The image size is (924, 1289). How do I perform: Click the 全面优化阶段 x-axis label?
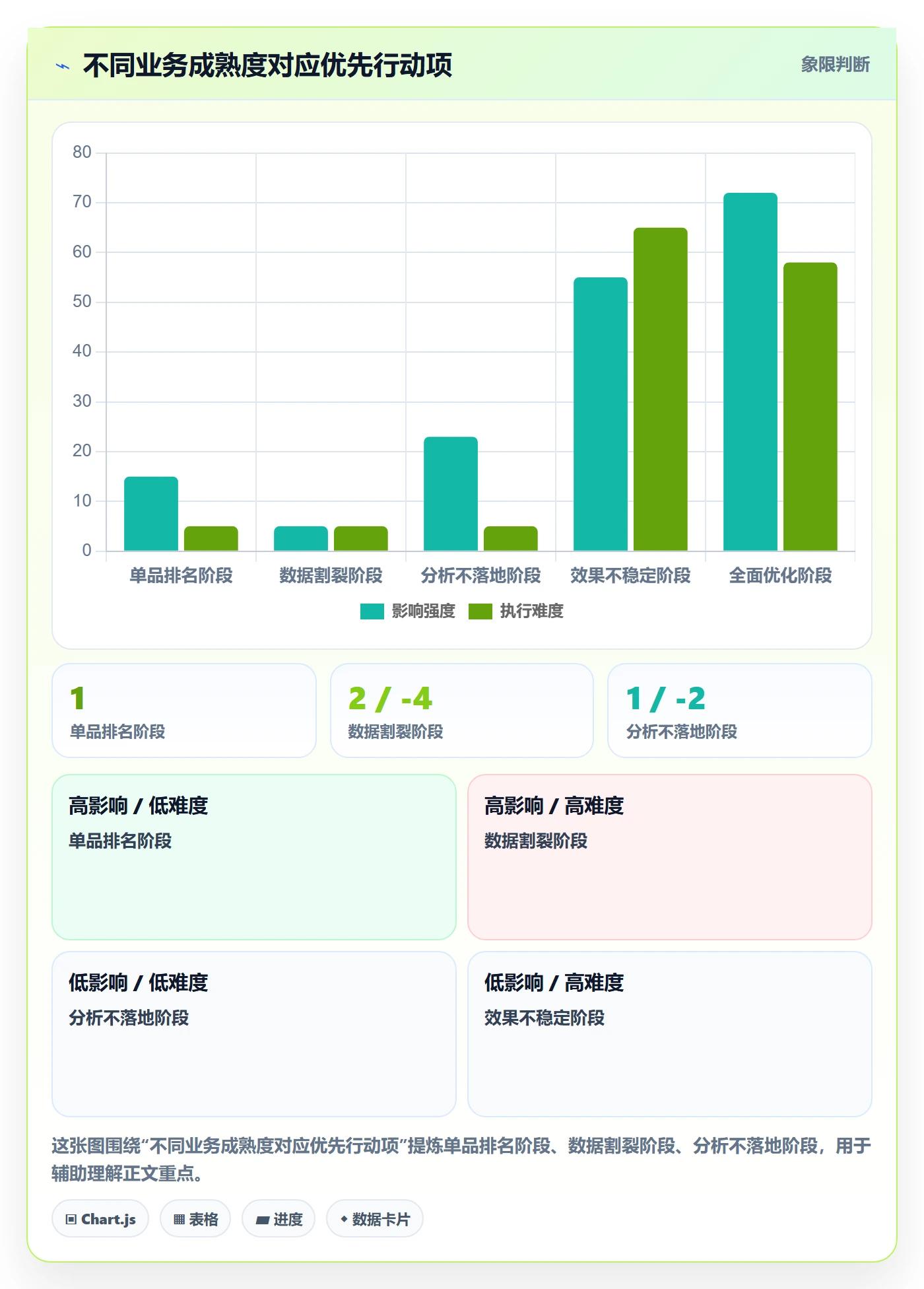pos(780,576)
